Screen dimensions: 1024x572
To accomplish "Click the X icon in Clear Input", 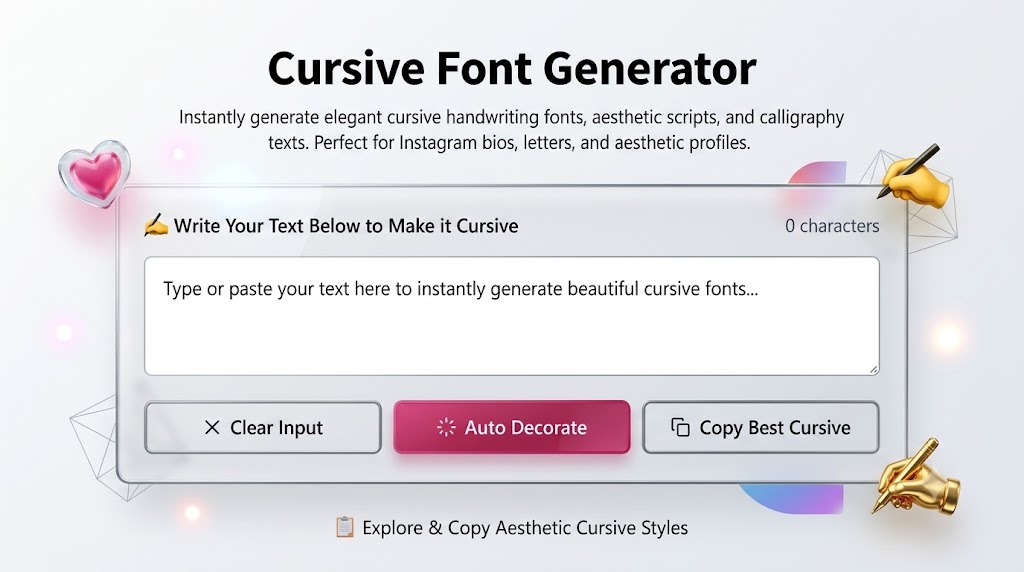I will pos(212,428).
